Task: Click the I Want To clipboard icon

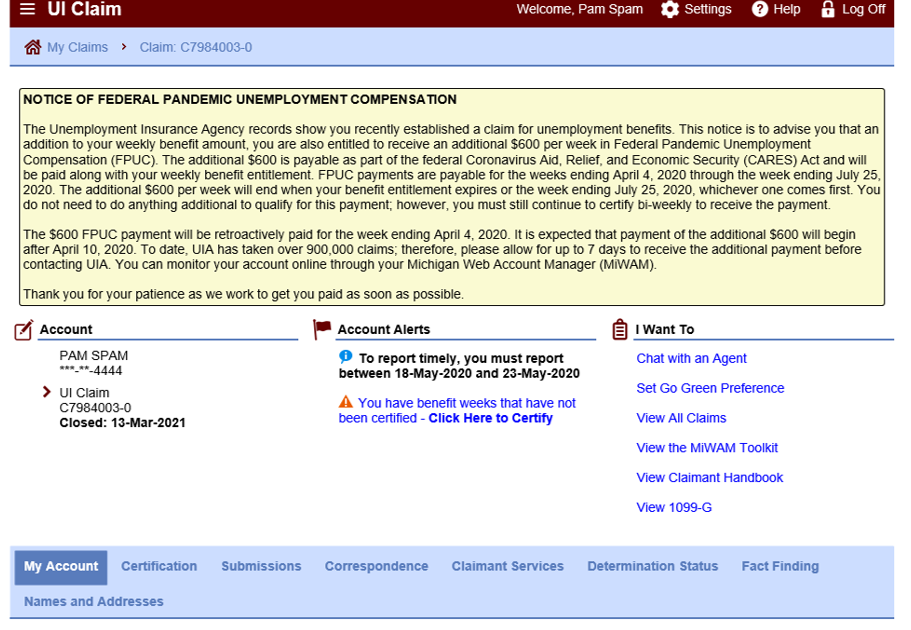Action: (x=620, y=329)
